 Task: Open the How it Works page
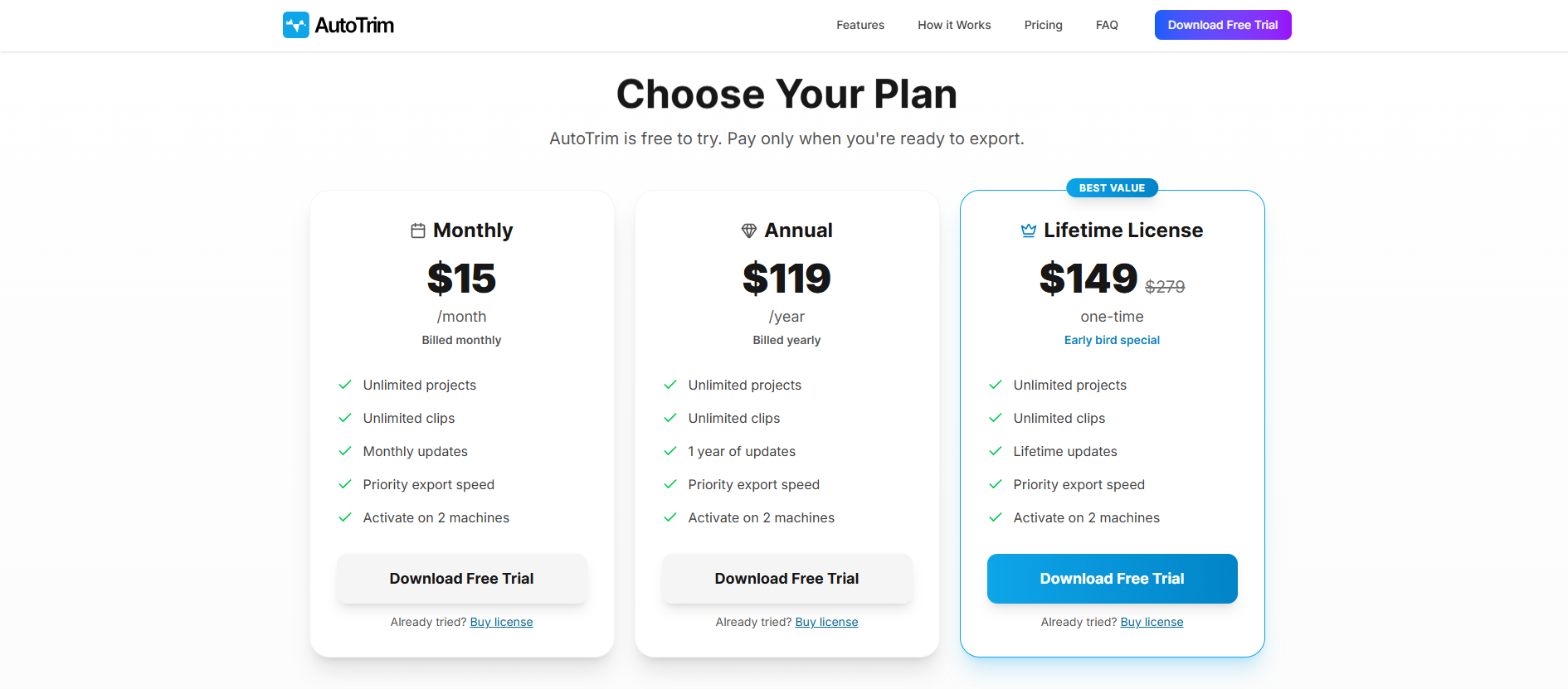954,25
